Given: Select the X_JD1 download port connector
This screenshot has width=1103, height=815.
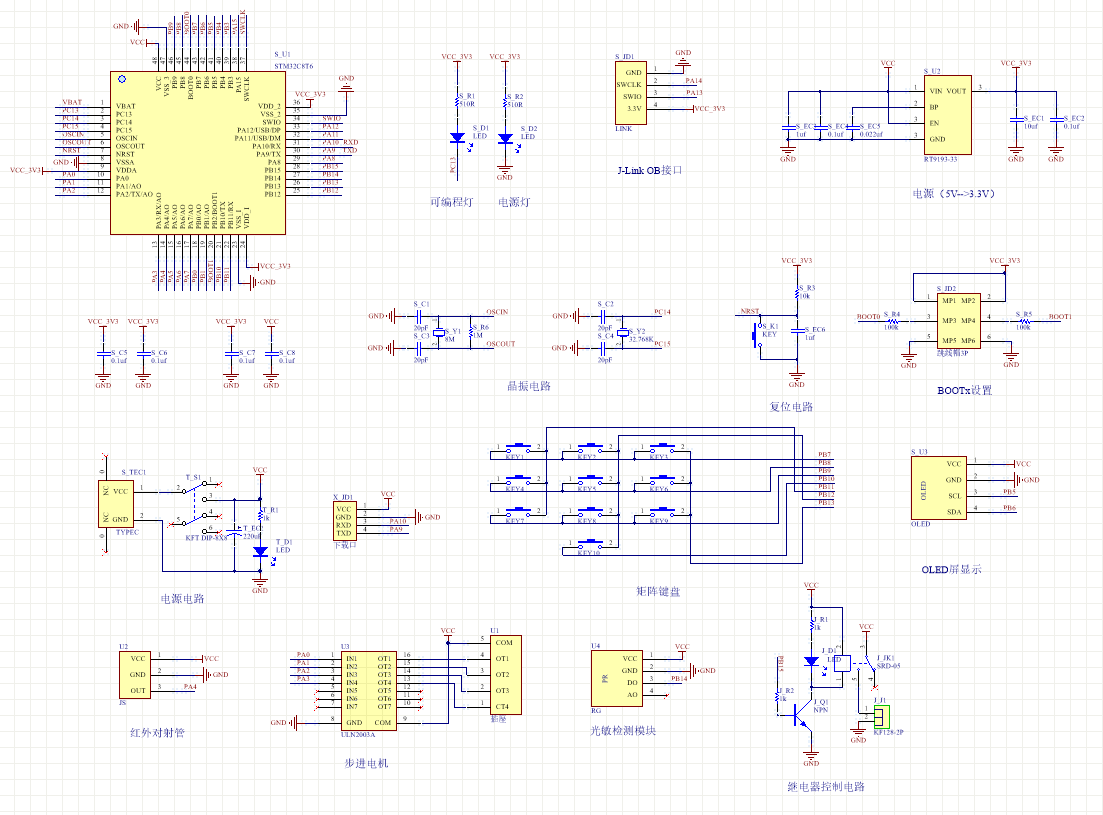Looking at the screenshot, I should tap(345, 519).
